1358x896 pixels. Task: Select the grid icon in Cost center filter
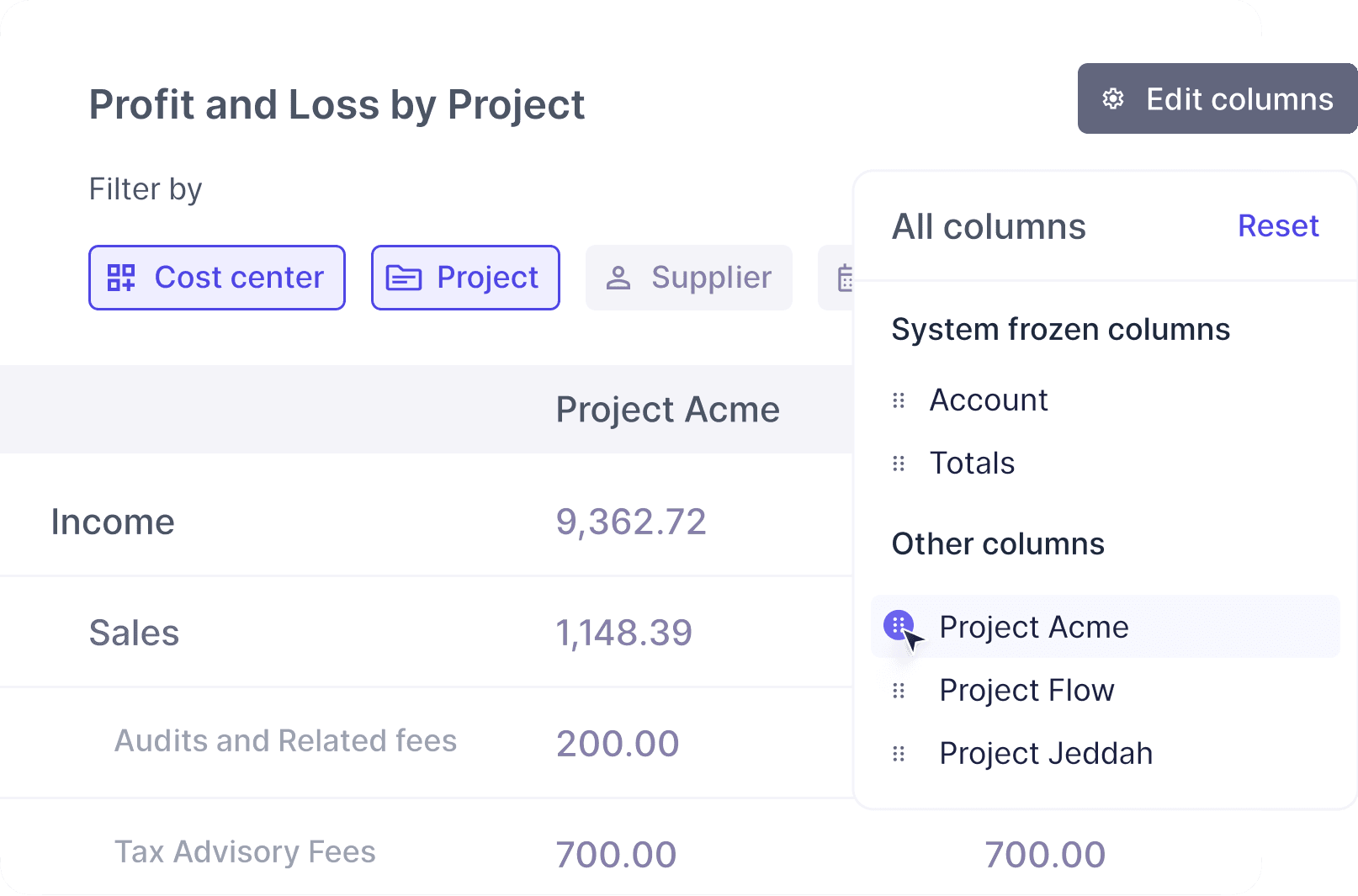click(123, 277)
